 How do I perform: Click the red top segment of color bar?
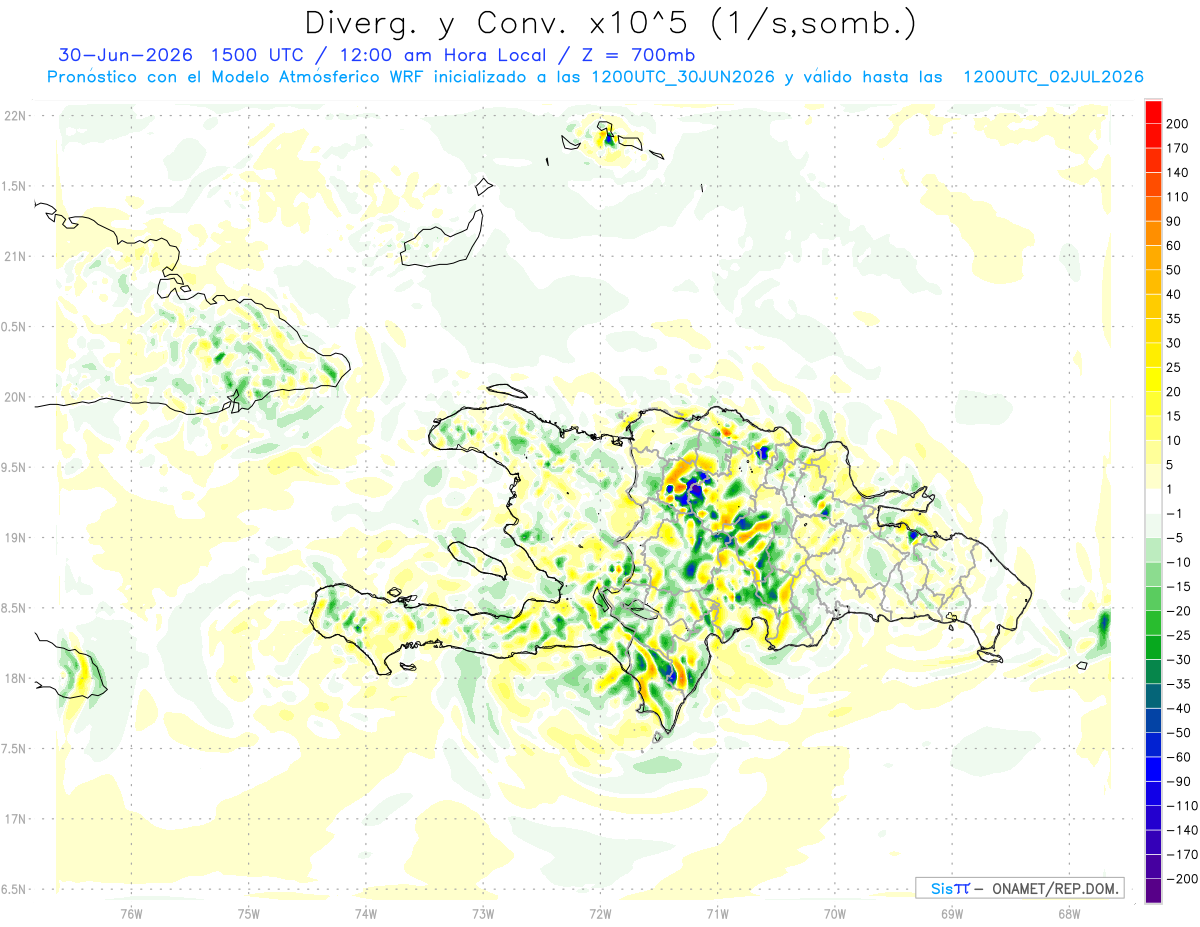pos(1153,111)
